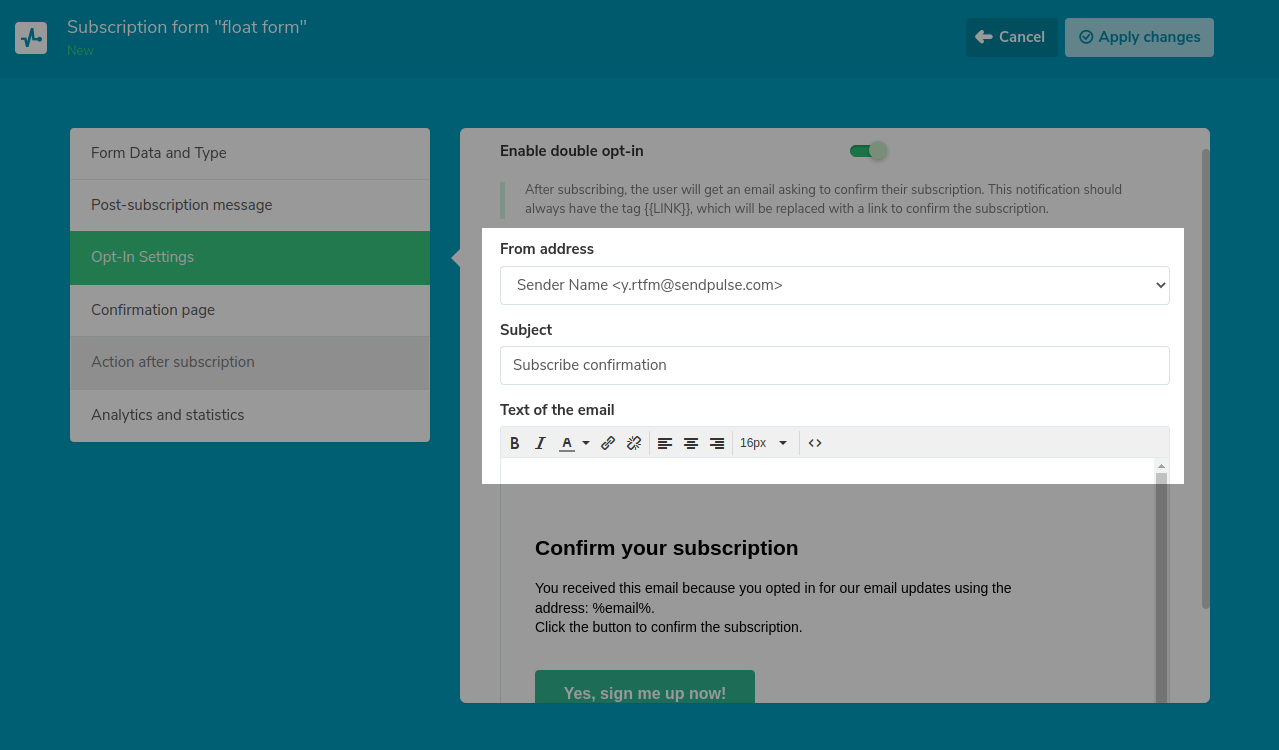The height and width of the screenshot is (750, 1279).
Task: Center align the email text
Action: 691,443
